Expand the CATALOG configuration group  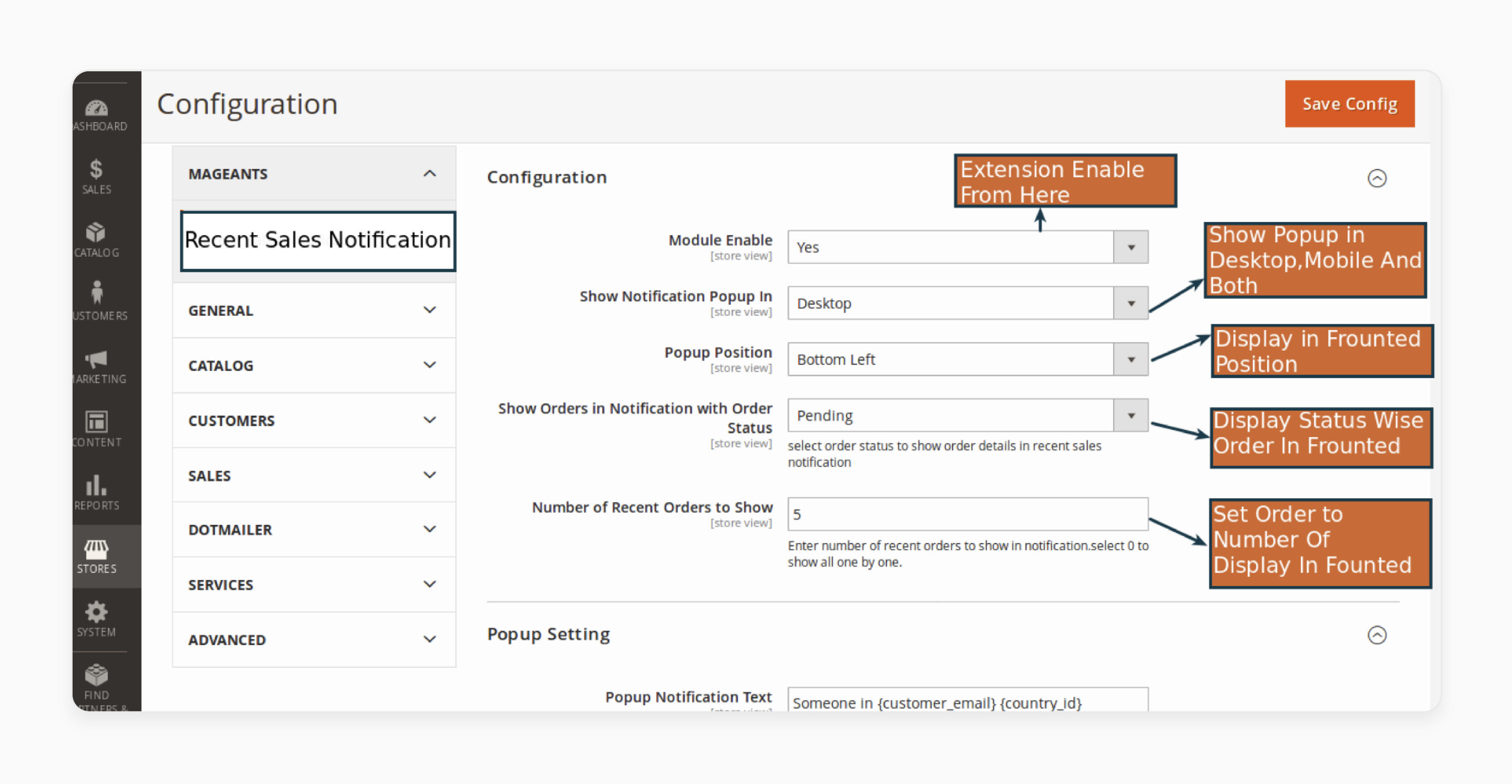(314, 366)
